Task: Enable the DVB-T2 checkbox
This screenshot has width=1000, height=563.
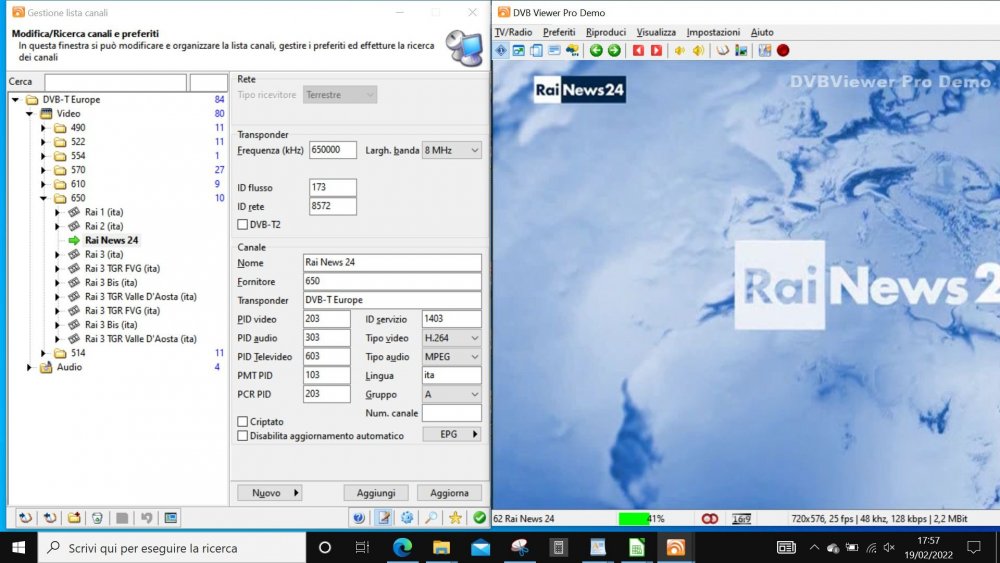Action: click(x=242, y=224)
